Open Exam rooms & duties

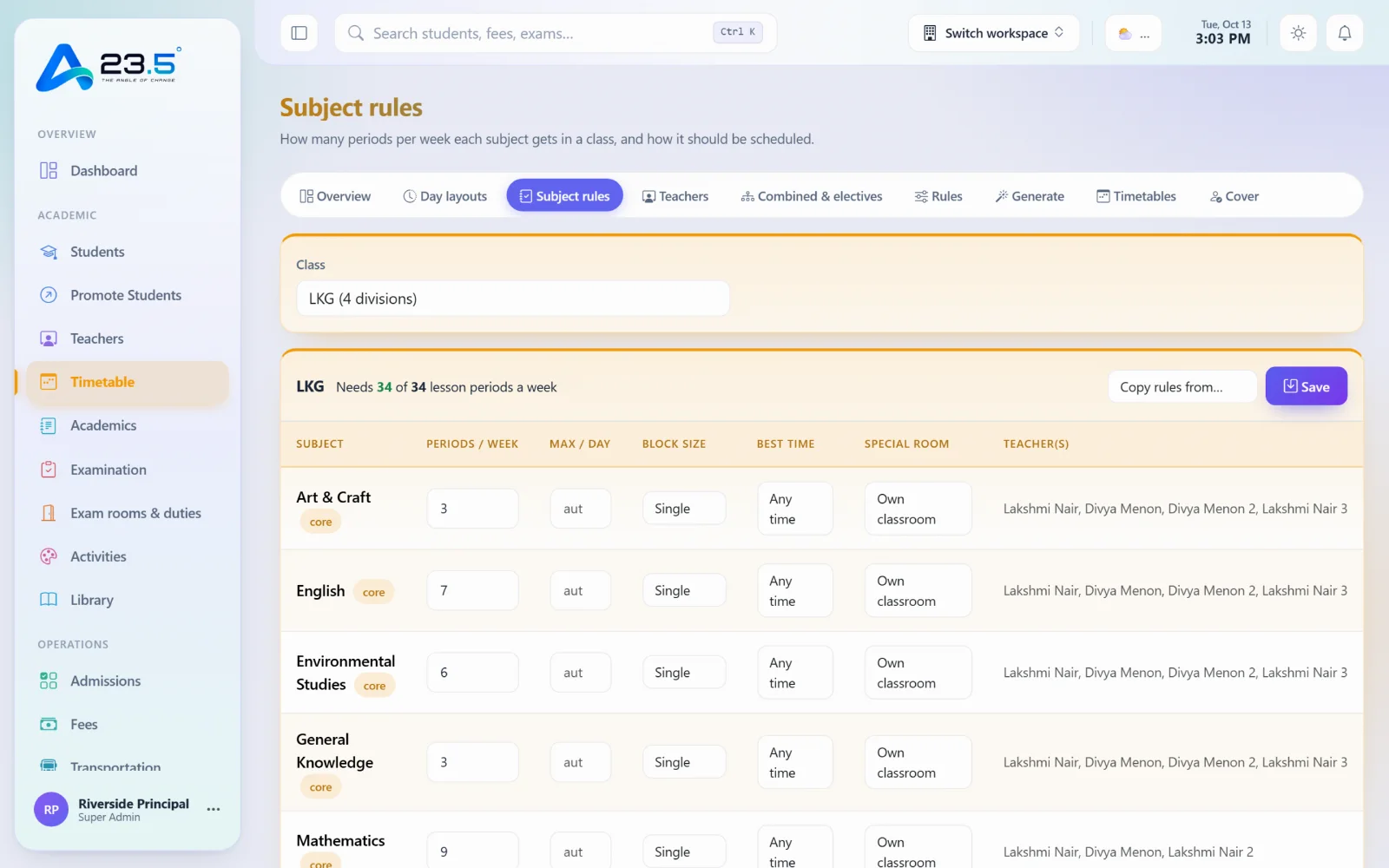[128, 513]
